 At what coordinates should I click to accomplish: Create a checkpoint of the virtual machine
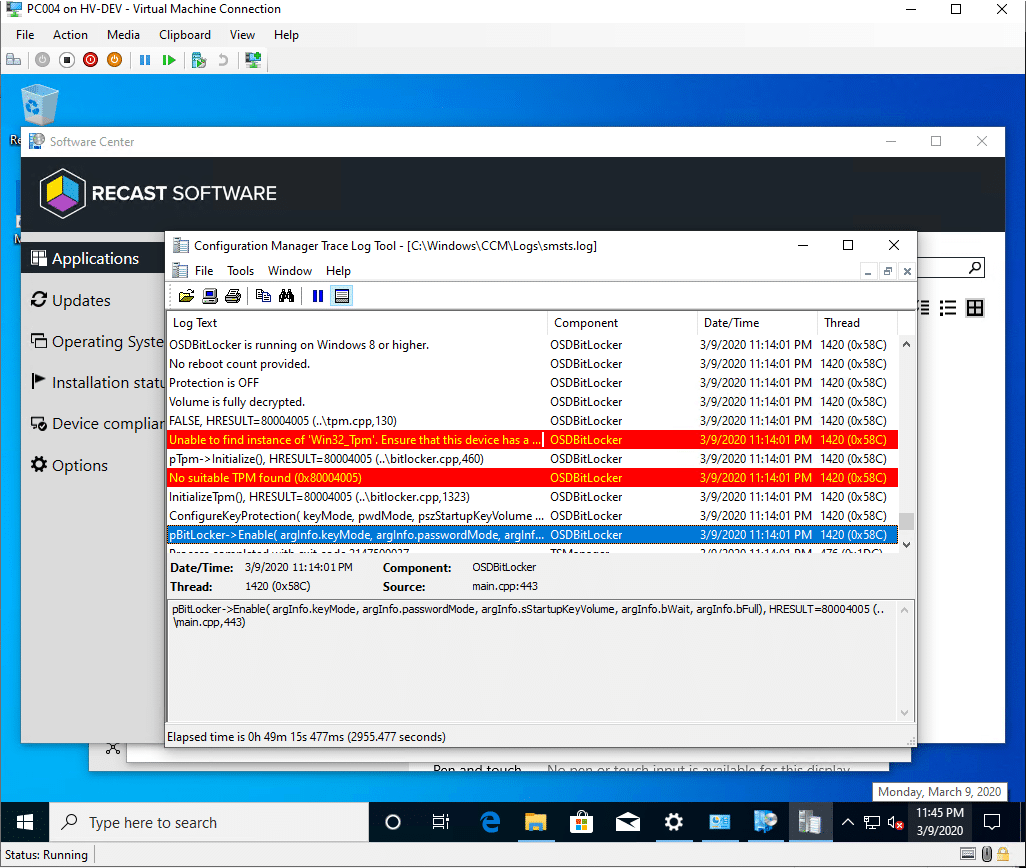click(198, 59)
